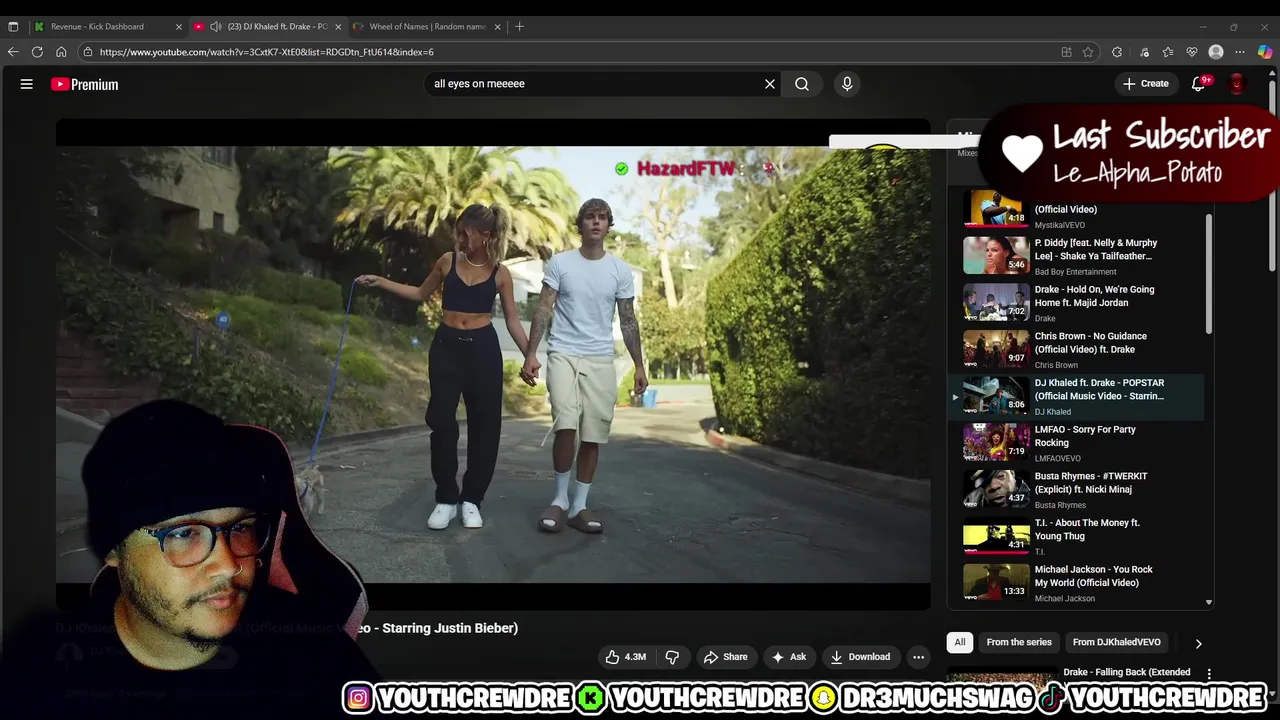Image resolution: width=1280 pixels, height=720 pixels.
Task: Open the tab actions menu icon
Action: [13, 26]
